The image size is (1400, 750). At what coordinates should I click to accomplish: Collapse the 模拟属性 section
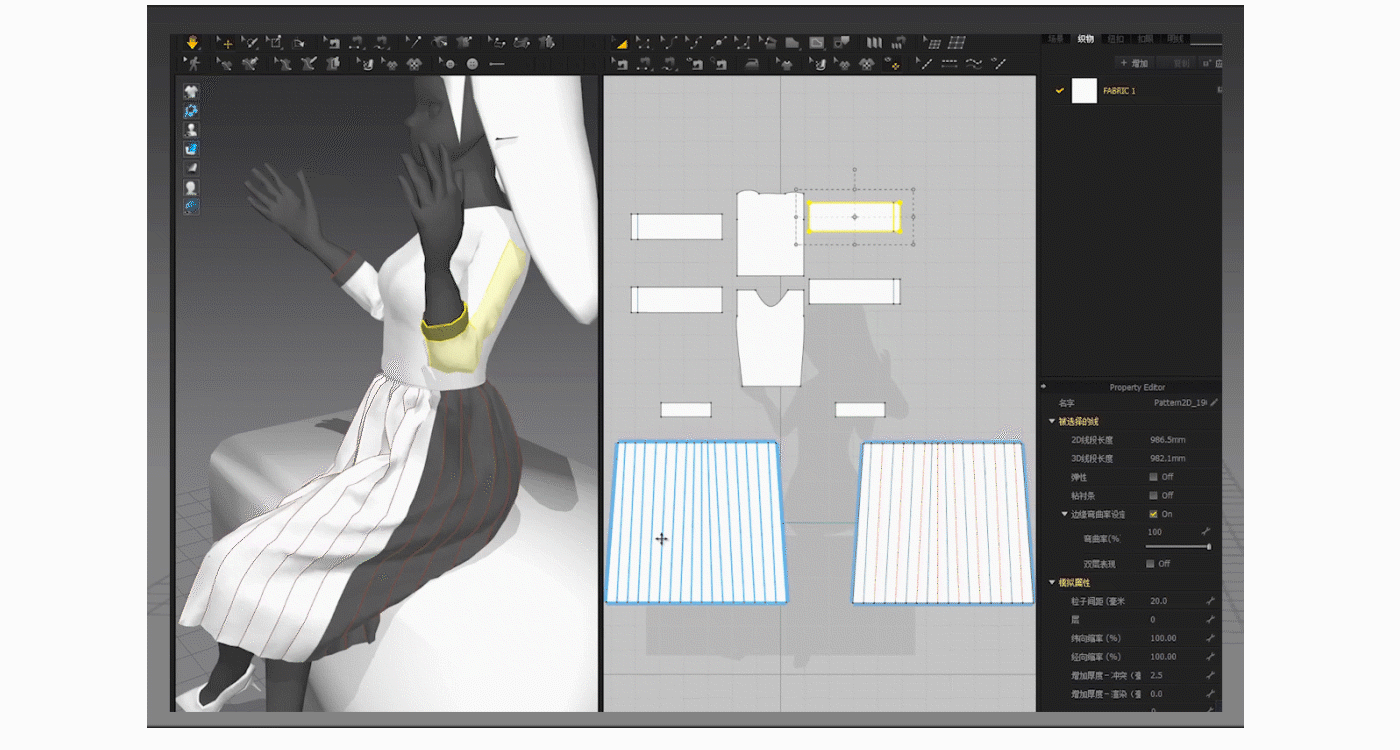(1051, 582)
